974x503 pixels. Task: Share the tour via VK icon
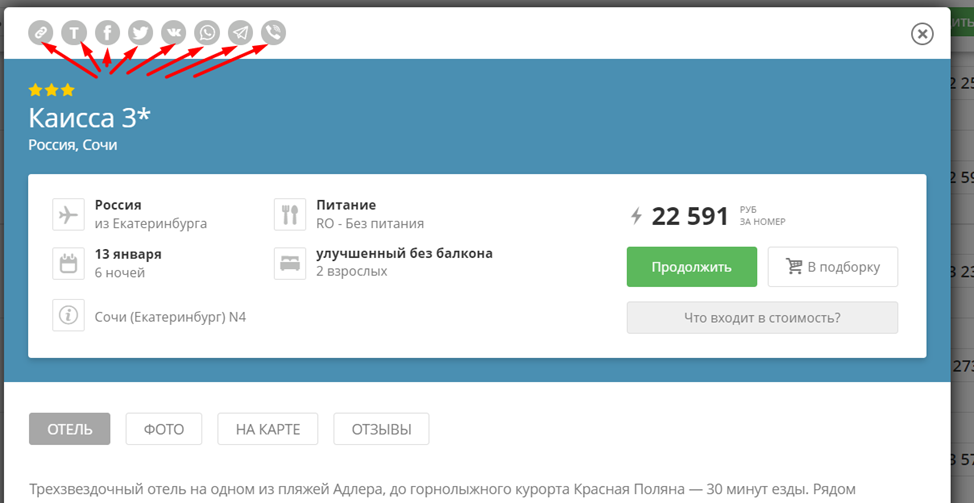(x=173, y=33)
